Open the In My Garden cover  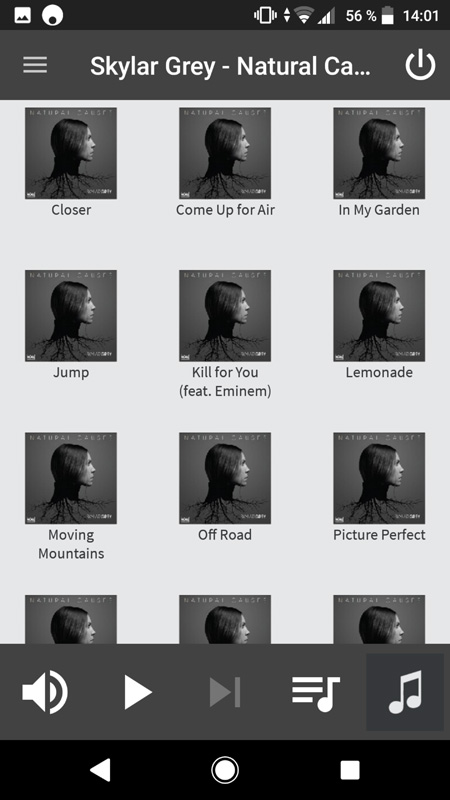379,153
